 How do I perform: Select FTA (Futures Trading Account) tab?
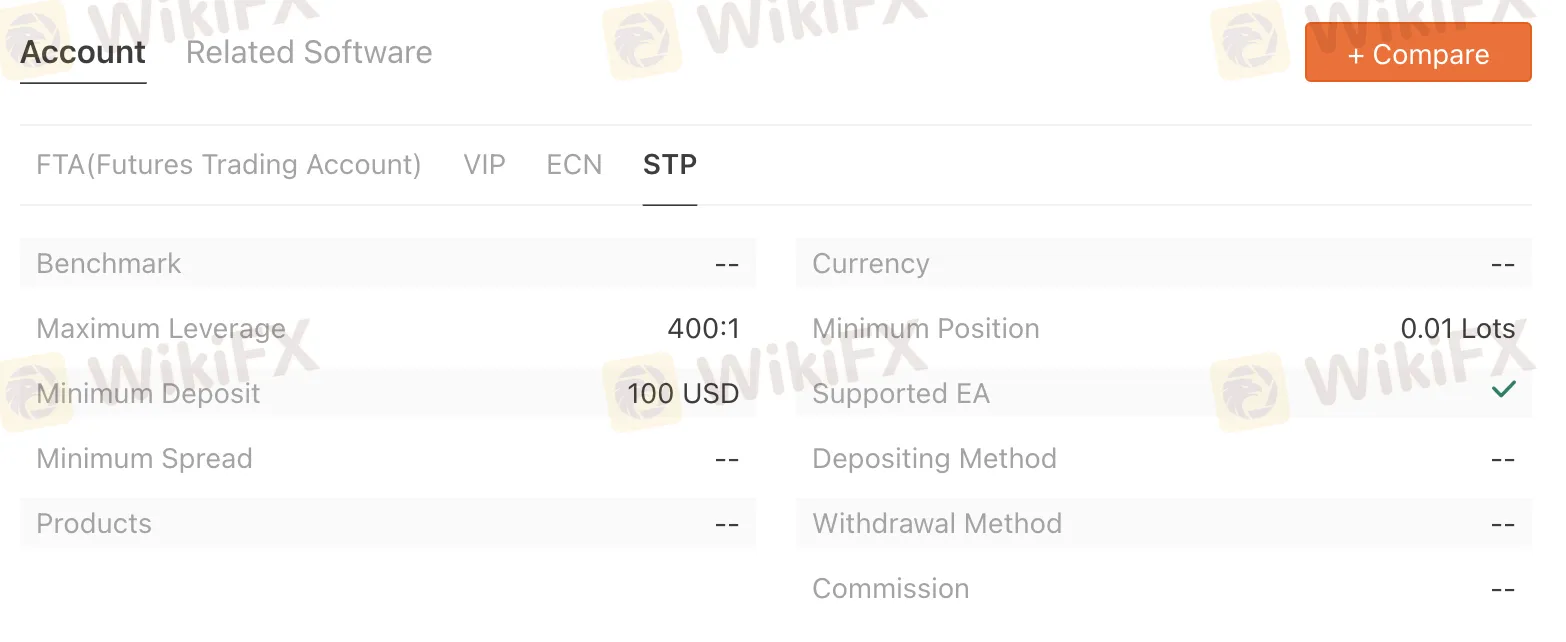click(x=228, y=165)
